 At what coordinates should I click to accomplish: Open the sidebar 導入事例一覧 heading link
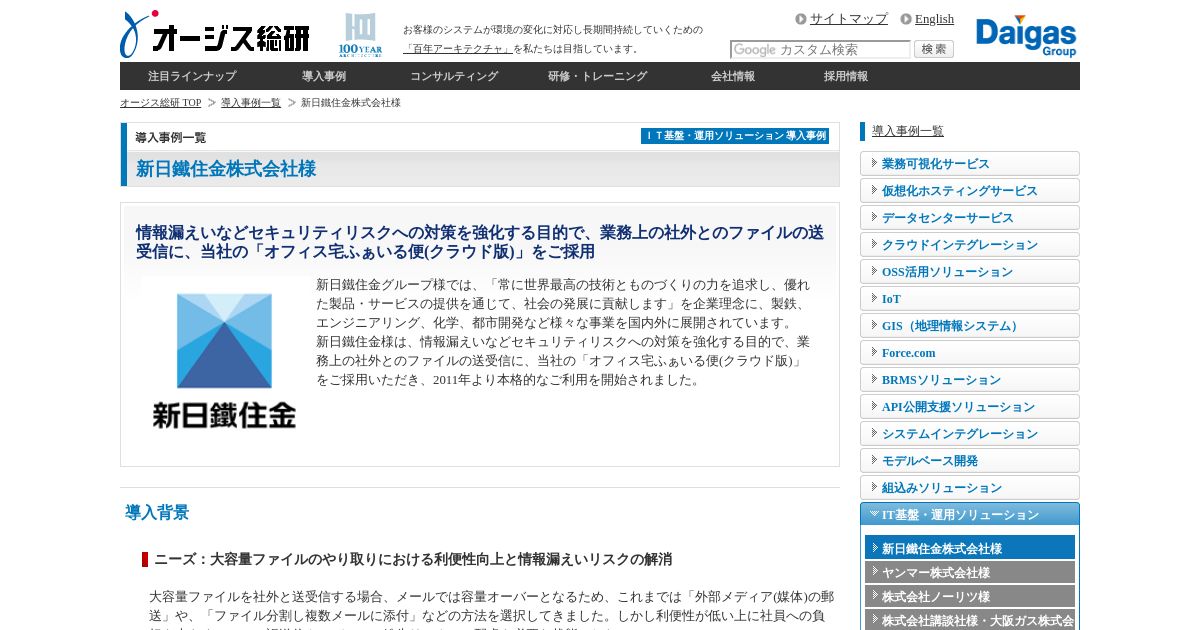(908, 131)
